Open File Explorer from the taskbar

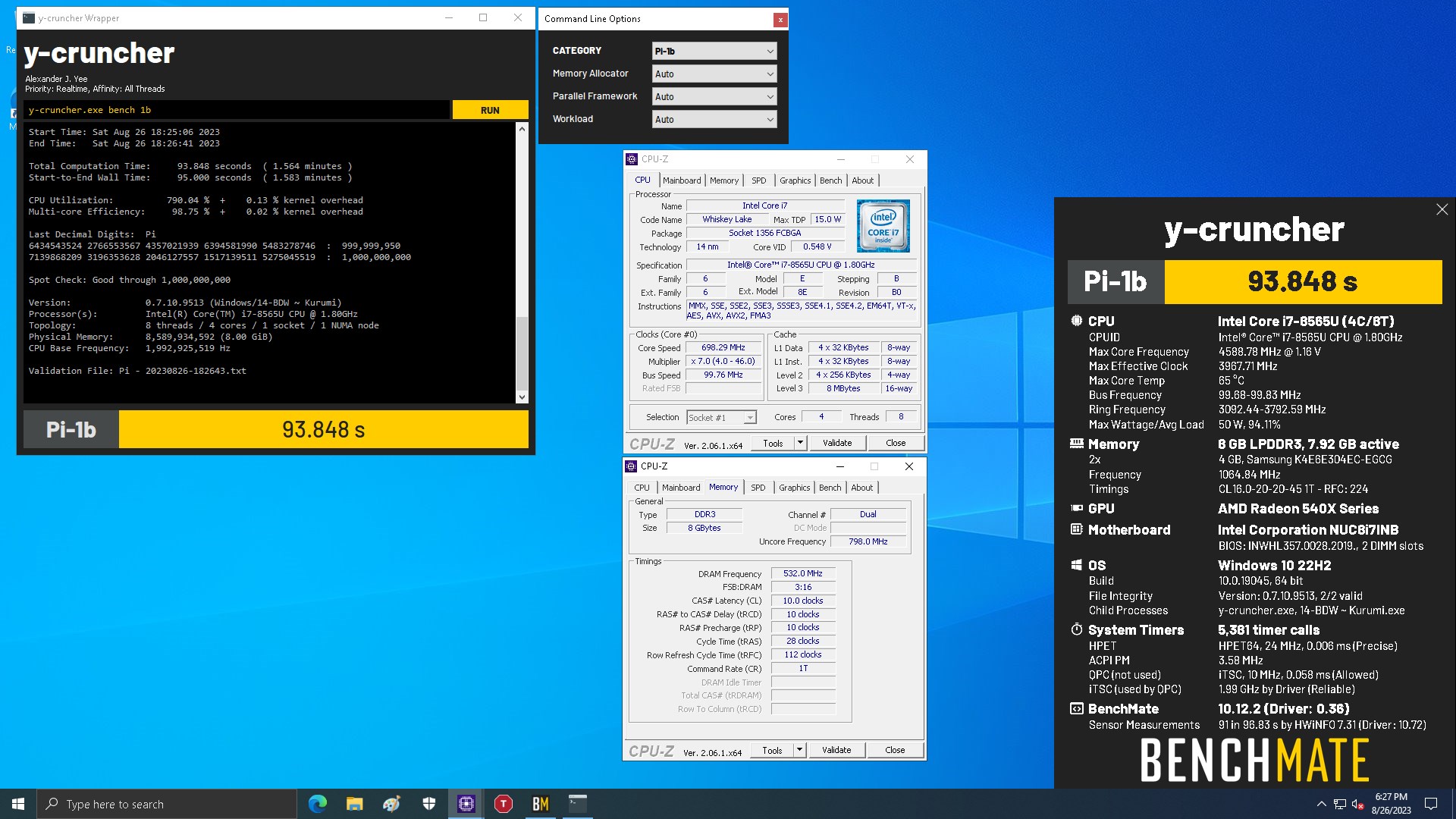354,804
